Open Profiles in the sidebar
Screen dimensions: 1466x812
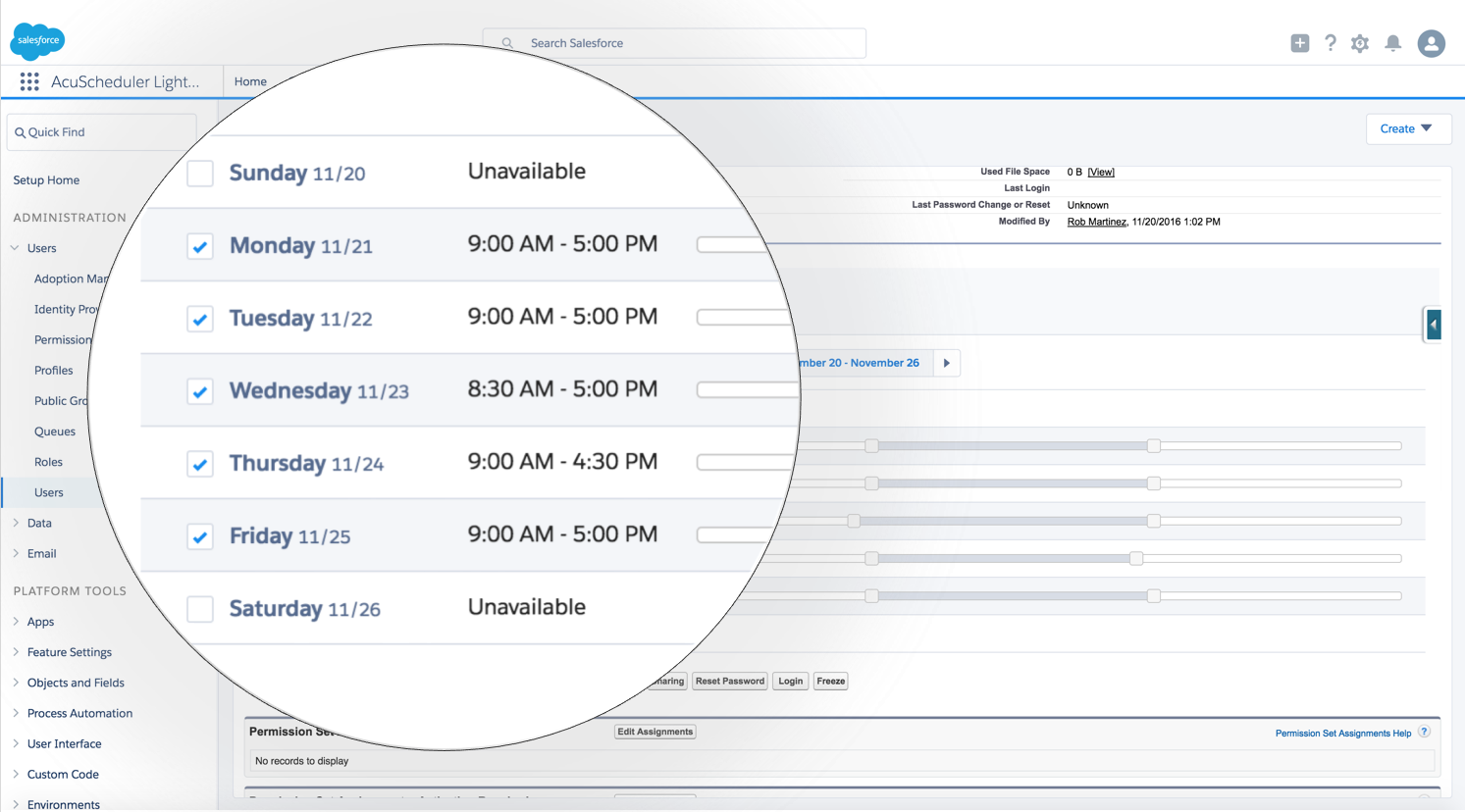click(53, 371)
